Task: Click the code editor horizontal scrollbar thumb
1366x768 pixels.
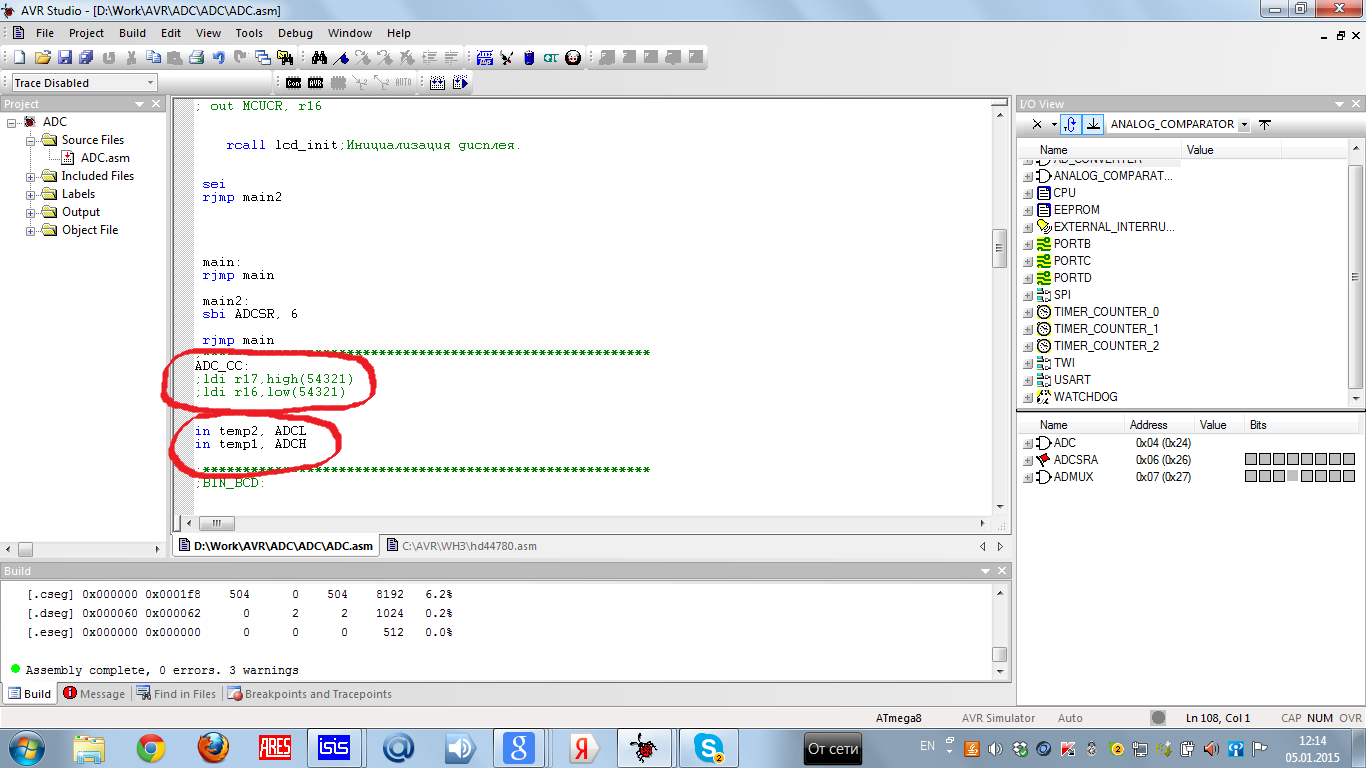Action: pyautogui.click(x=216, y=523)
